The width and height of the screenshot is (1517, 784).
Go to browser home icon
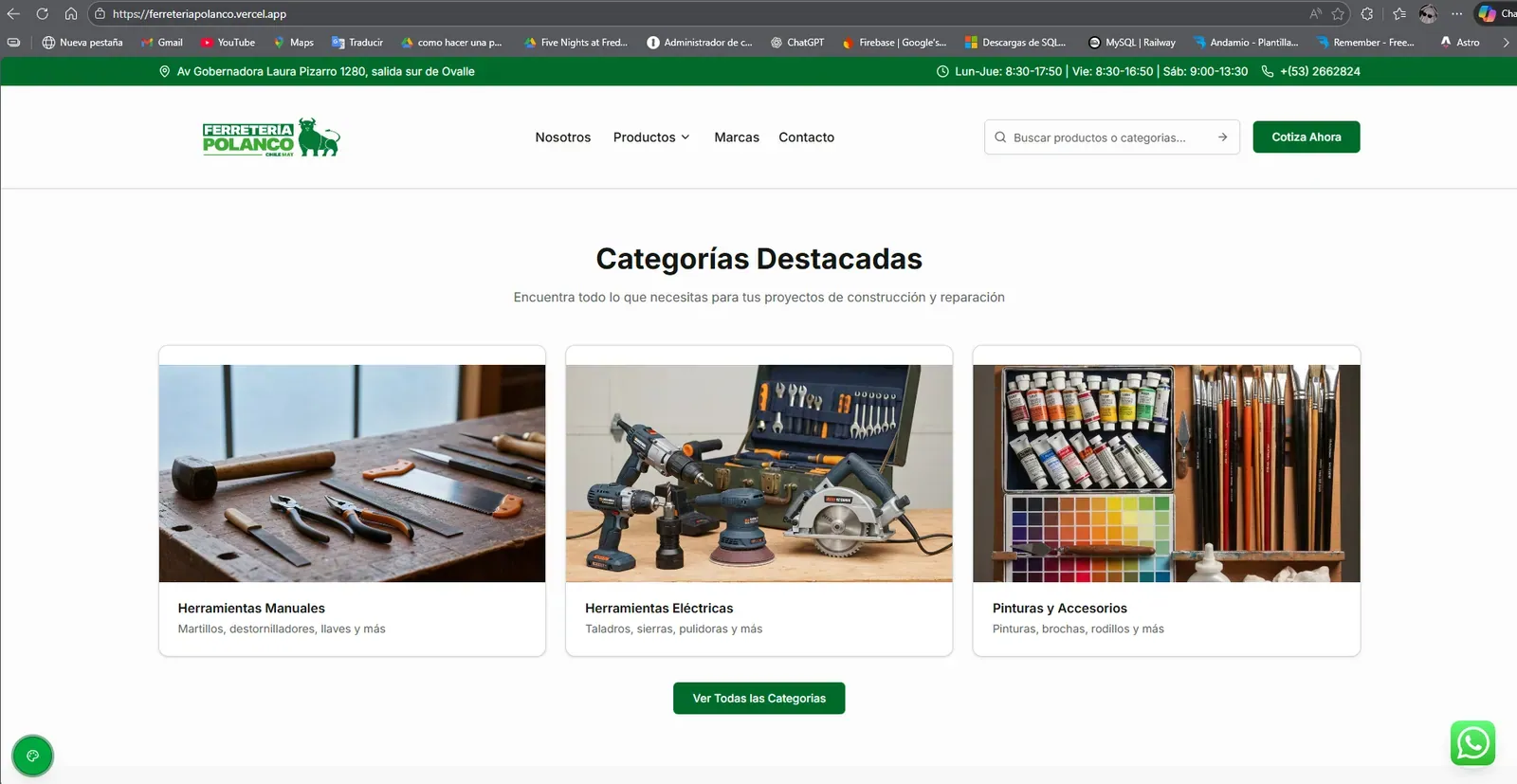[71, 14]
